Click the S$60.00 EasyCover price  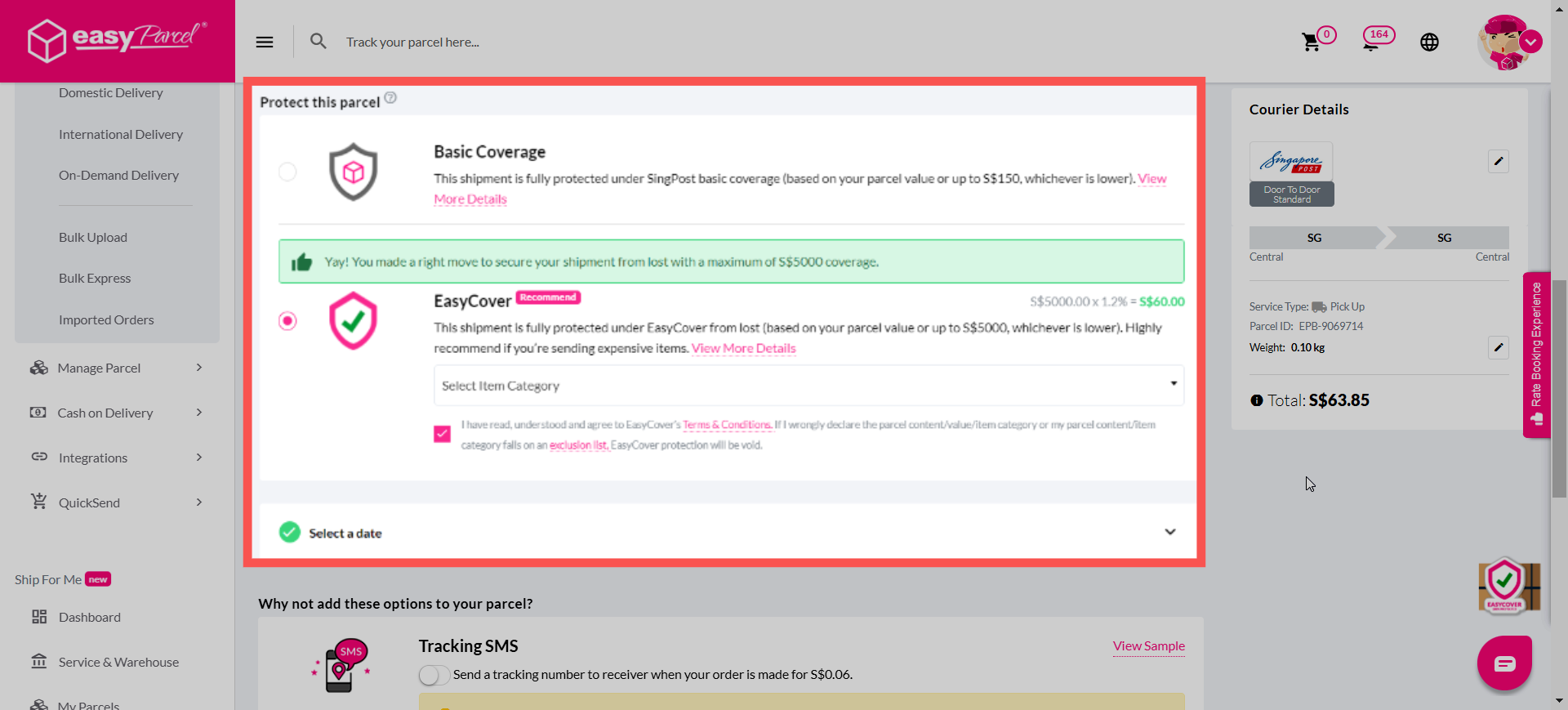pyautogui.click(x=1161, y=301)
